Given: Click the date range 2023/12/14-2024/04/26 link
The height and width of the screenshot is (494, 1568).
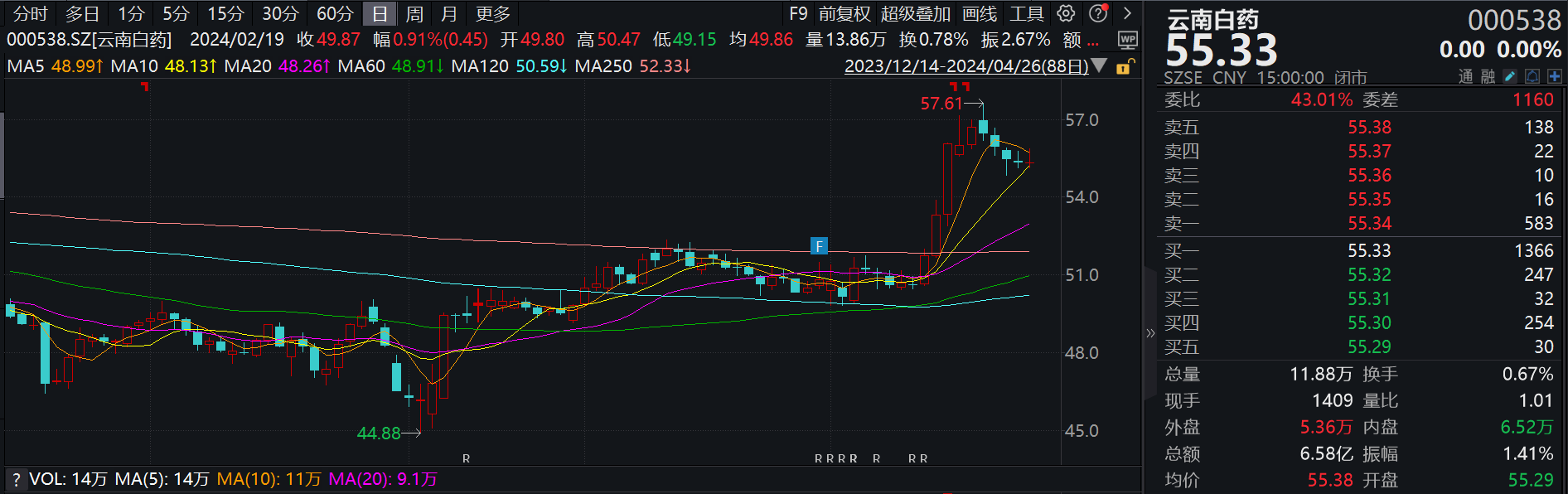Looking at the screenshot, I should pyautogui.click(x=966, y=66).
